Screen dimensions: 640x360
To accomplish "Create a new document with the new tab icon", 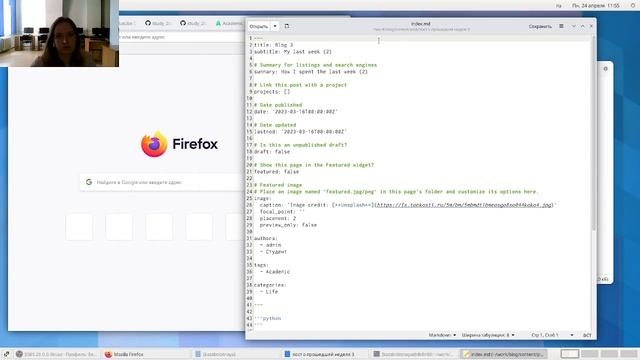I will 287,26.
